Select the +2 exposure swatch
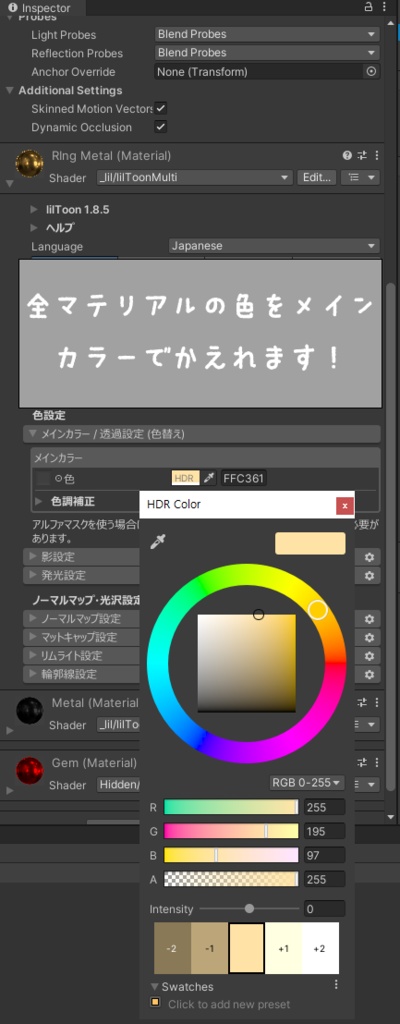This screenshot has height=1024, width=400. click(320, 948)
